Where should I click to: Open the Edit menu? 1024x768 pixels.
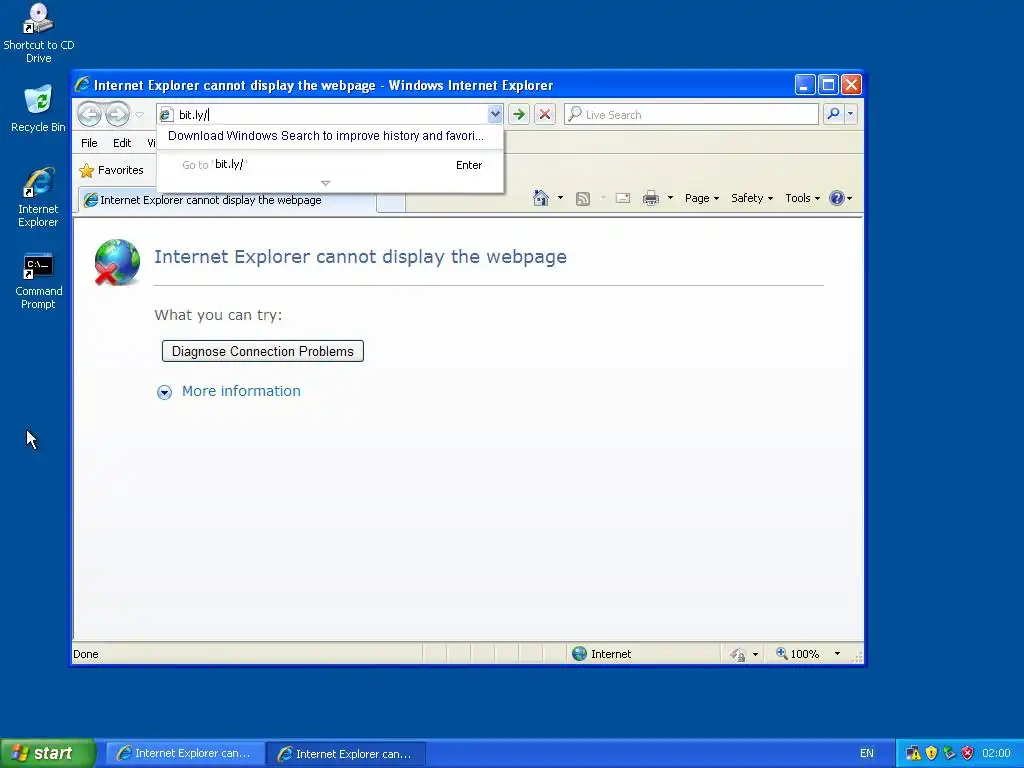click(x=122, y=143)
